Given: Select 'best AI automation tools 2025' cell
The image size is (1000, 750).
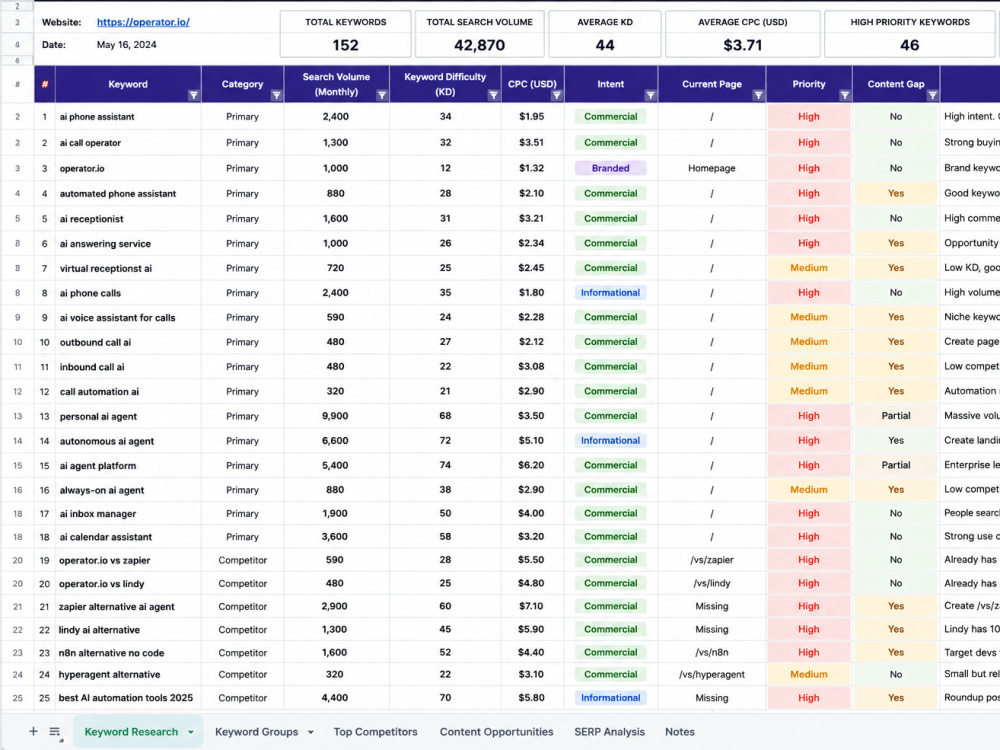Looking at the screenshot, I should [128, 698].
